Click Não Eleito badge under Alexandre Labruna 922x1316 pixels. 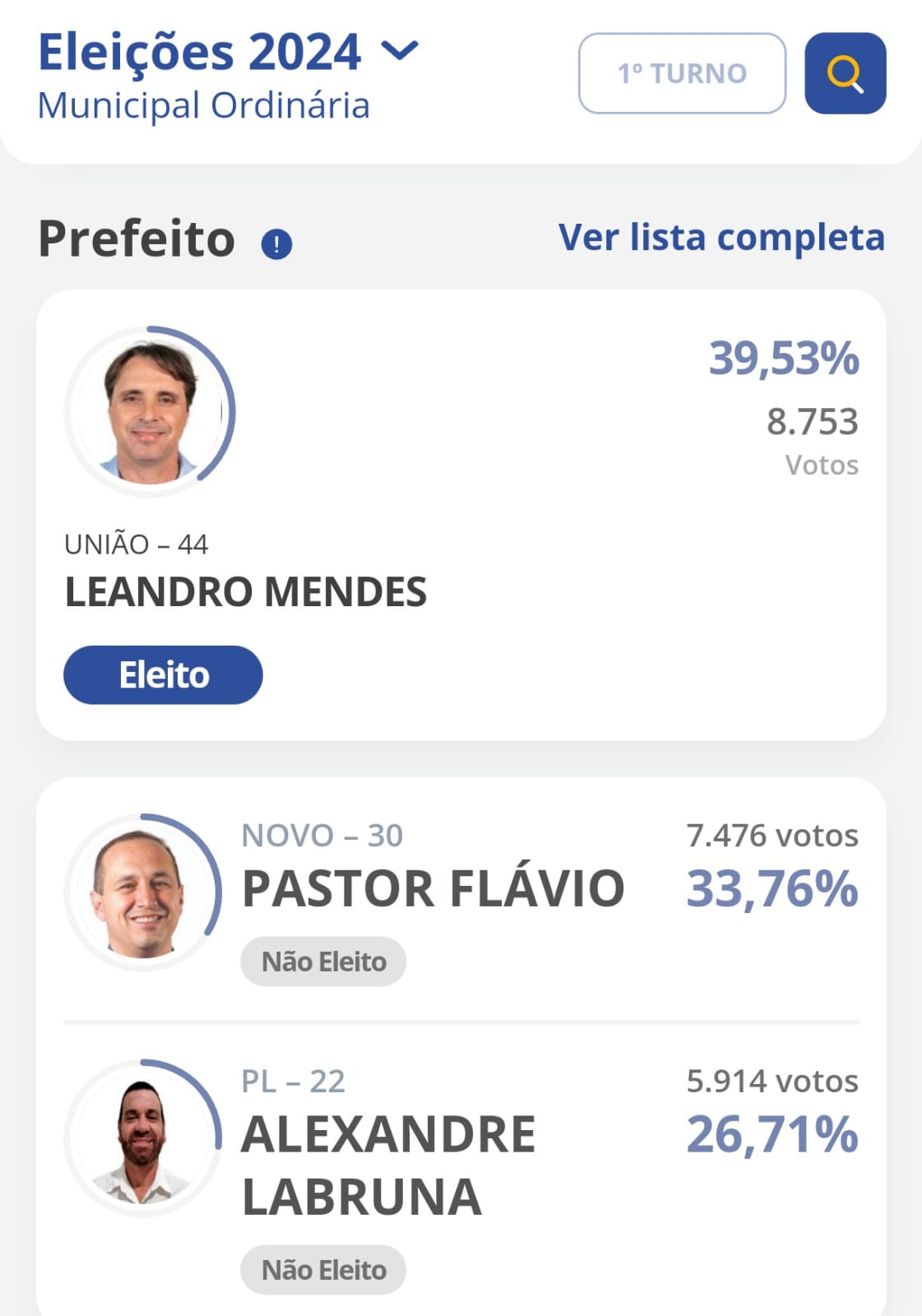click(x=323, y=1270)
